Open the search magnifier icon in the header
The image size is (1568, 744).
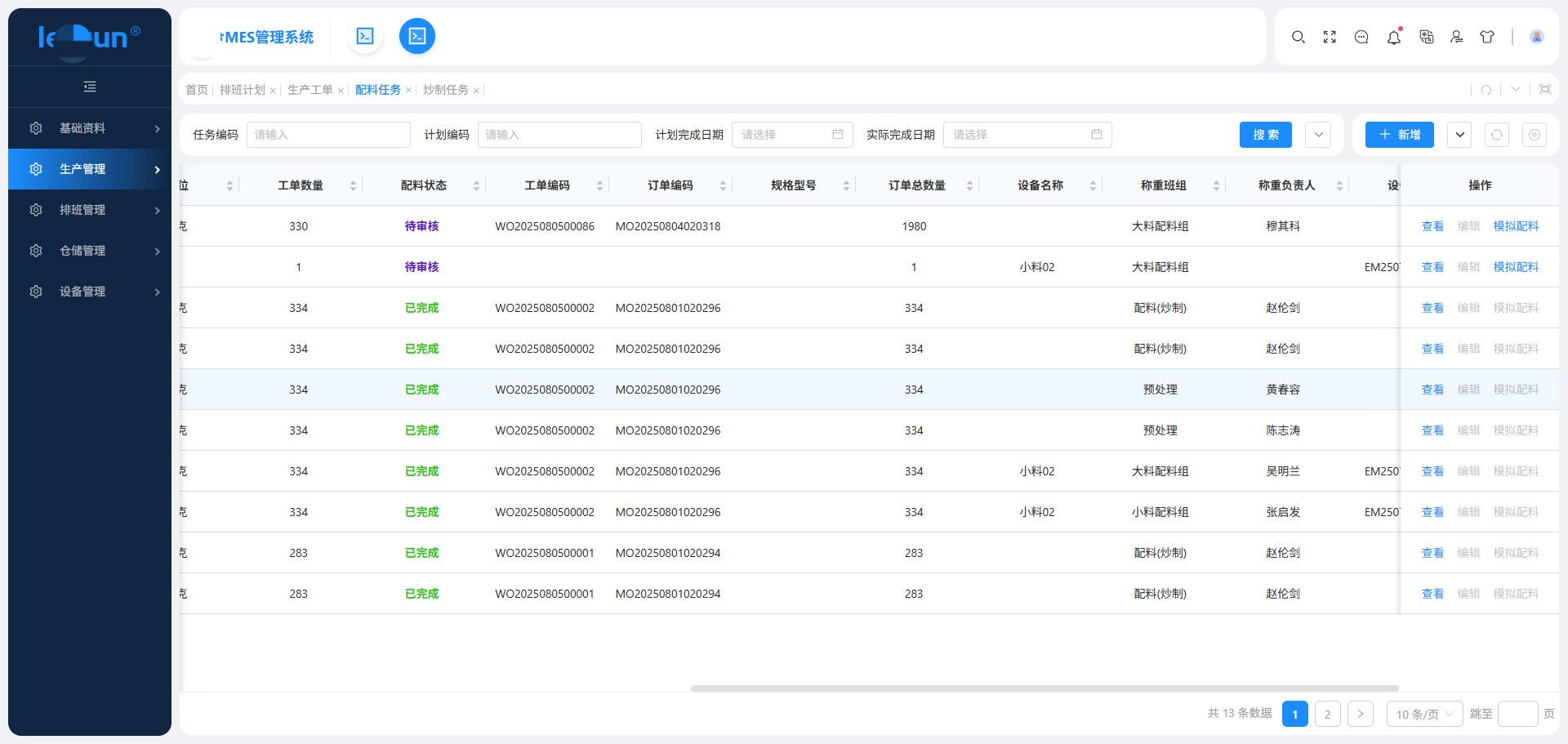[1298, 37]
